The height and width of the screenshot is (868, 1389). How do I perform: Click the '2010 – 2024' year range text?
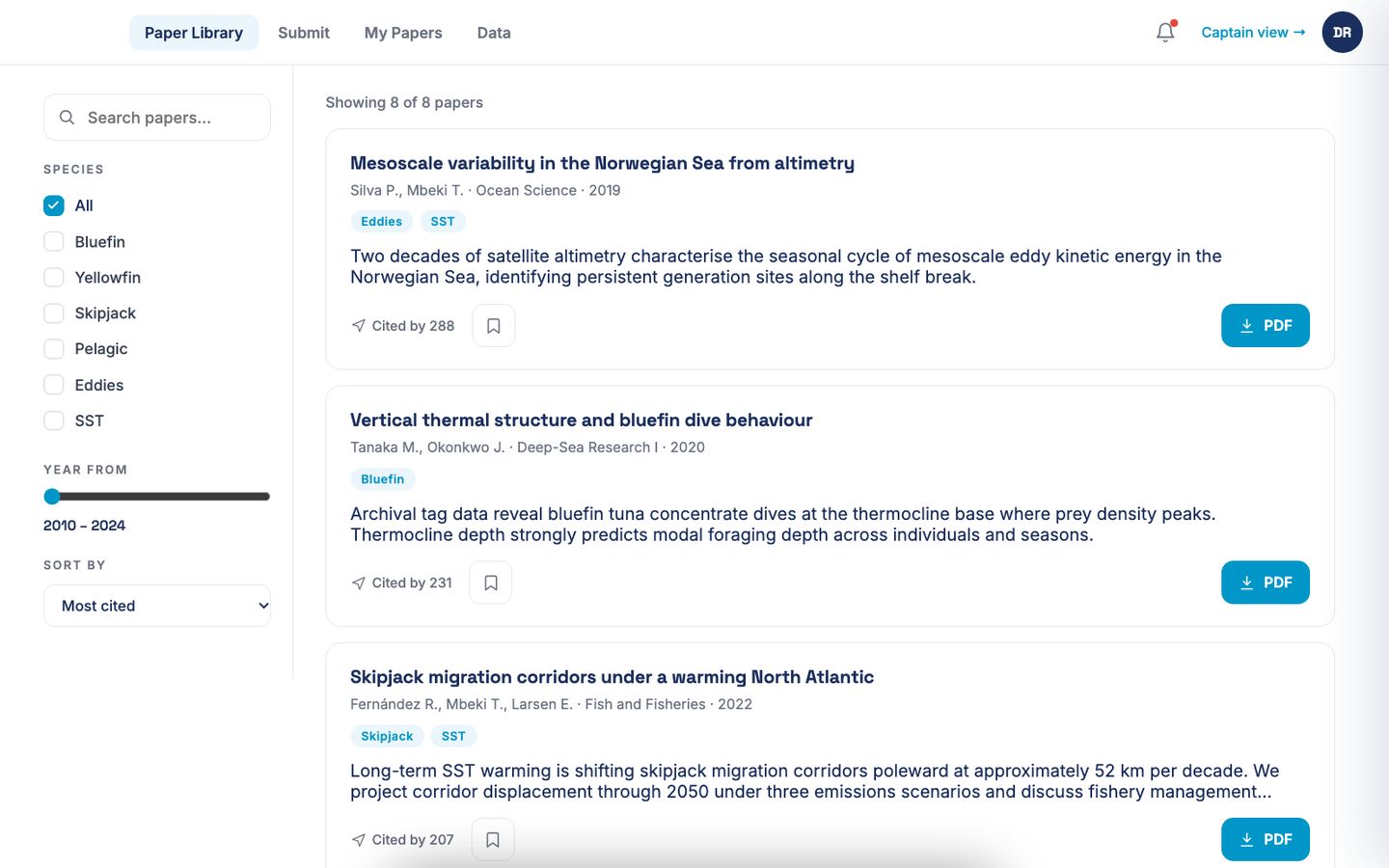click(x=84, y=526)
